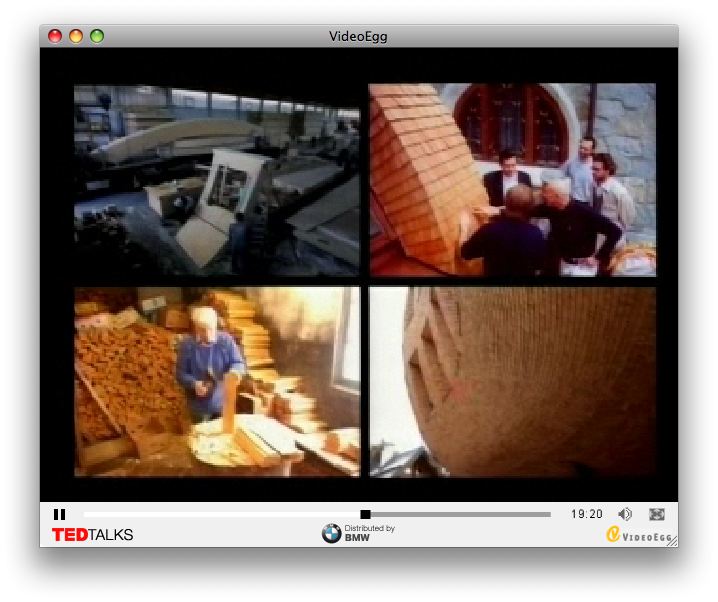Jump to the unplayed part of the progress bar
This screenshot has height=602, width=718.
click(x=460, y=514)
